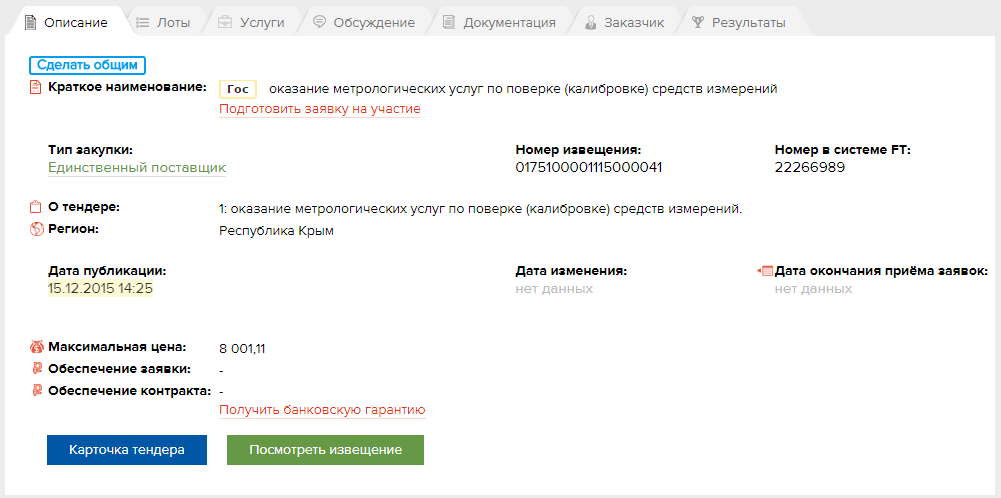1001x498 pixels.
Task: Open the Услуги tab
Action: pyautogui.click(x=251, y=22)
